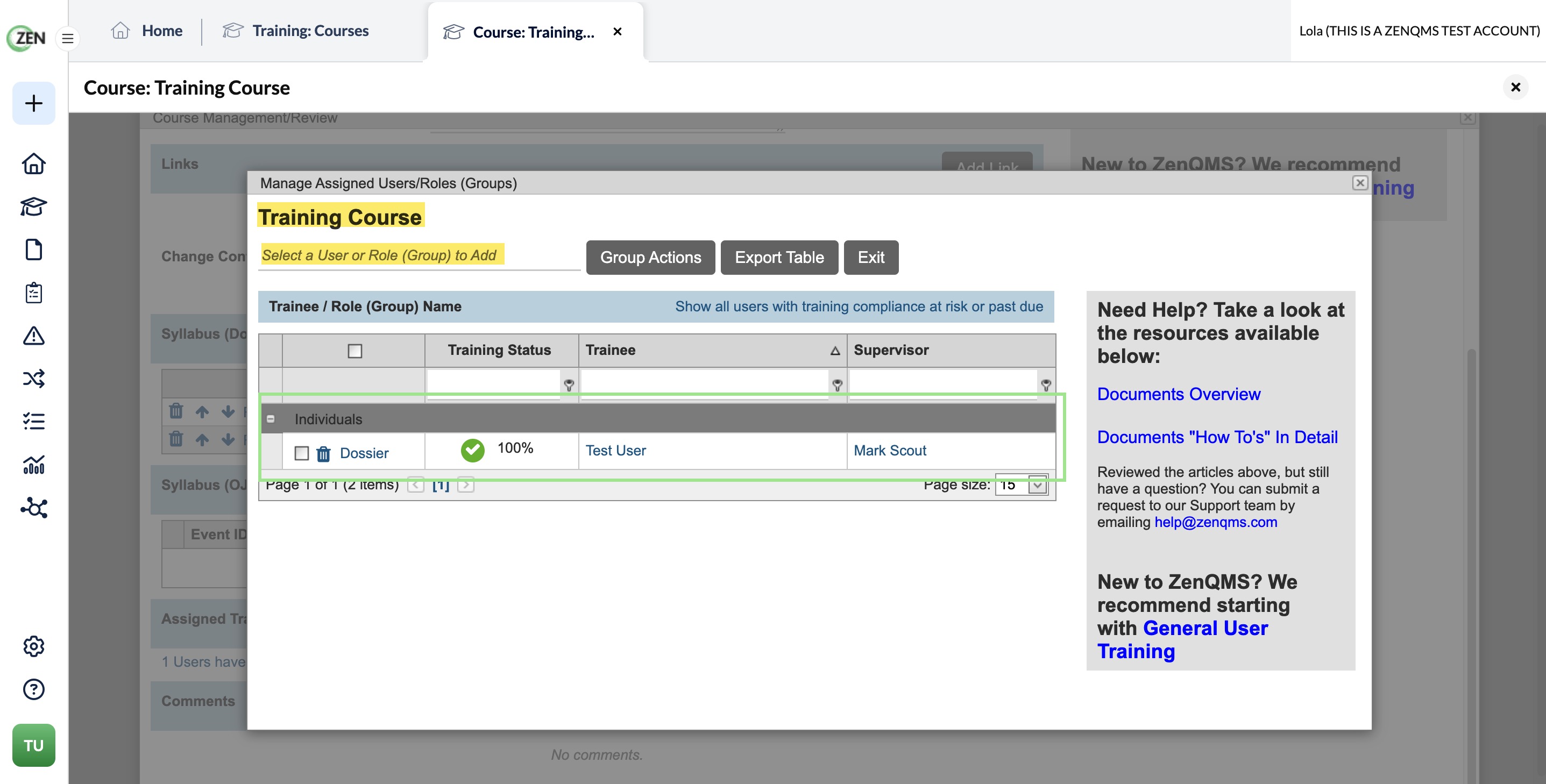Open the clipboard checklist sidebar icon
Image resolution: width=1546 pixels, height=784 pixels.
(33, 293)
